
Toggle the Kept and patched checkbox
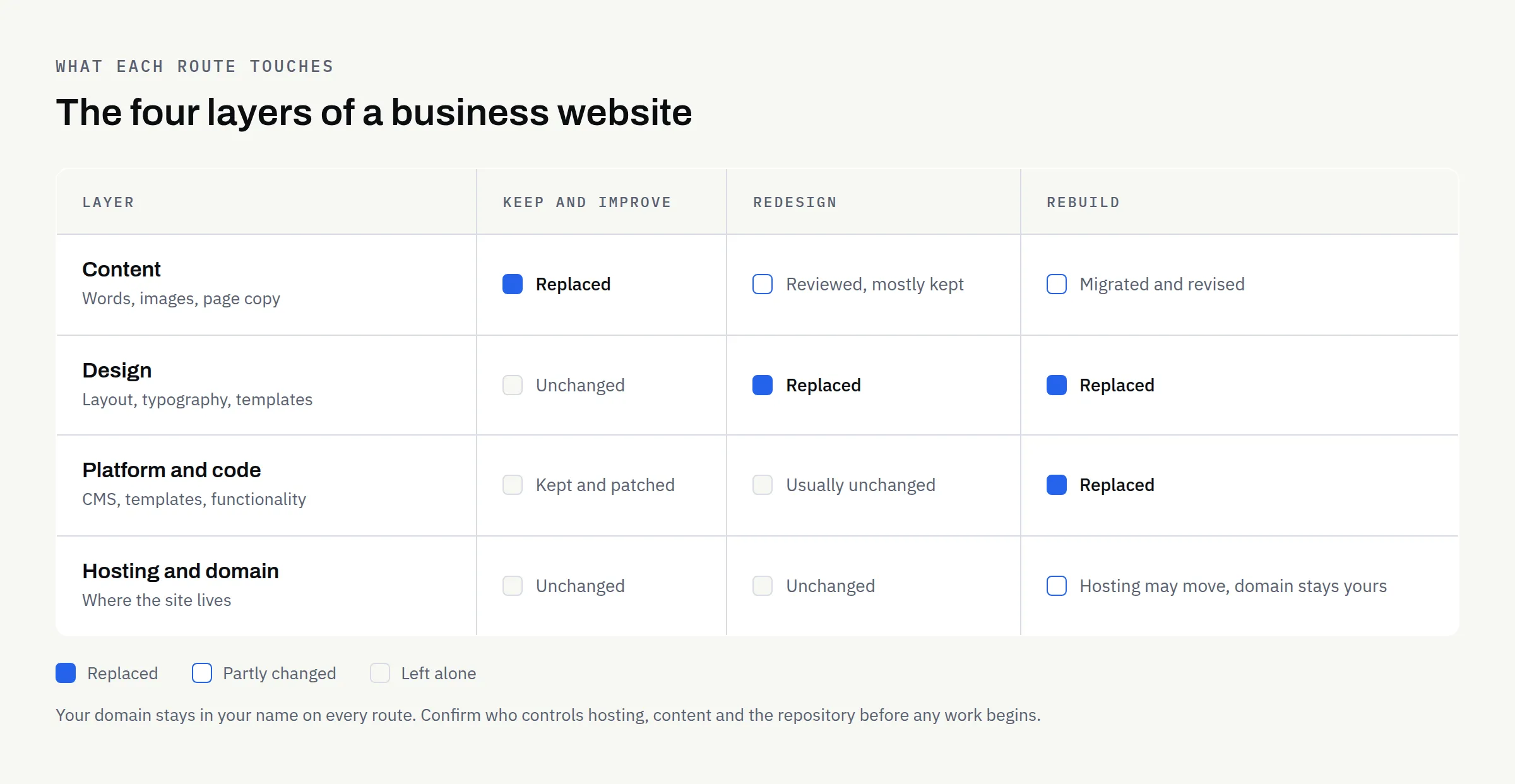[513, 485]
